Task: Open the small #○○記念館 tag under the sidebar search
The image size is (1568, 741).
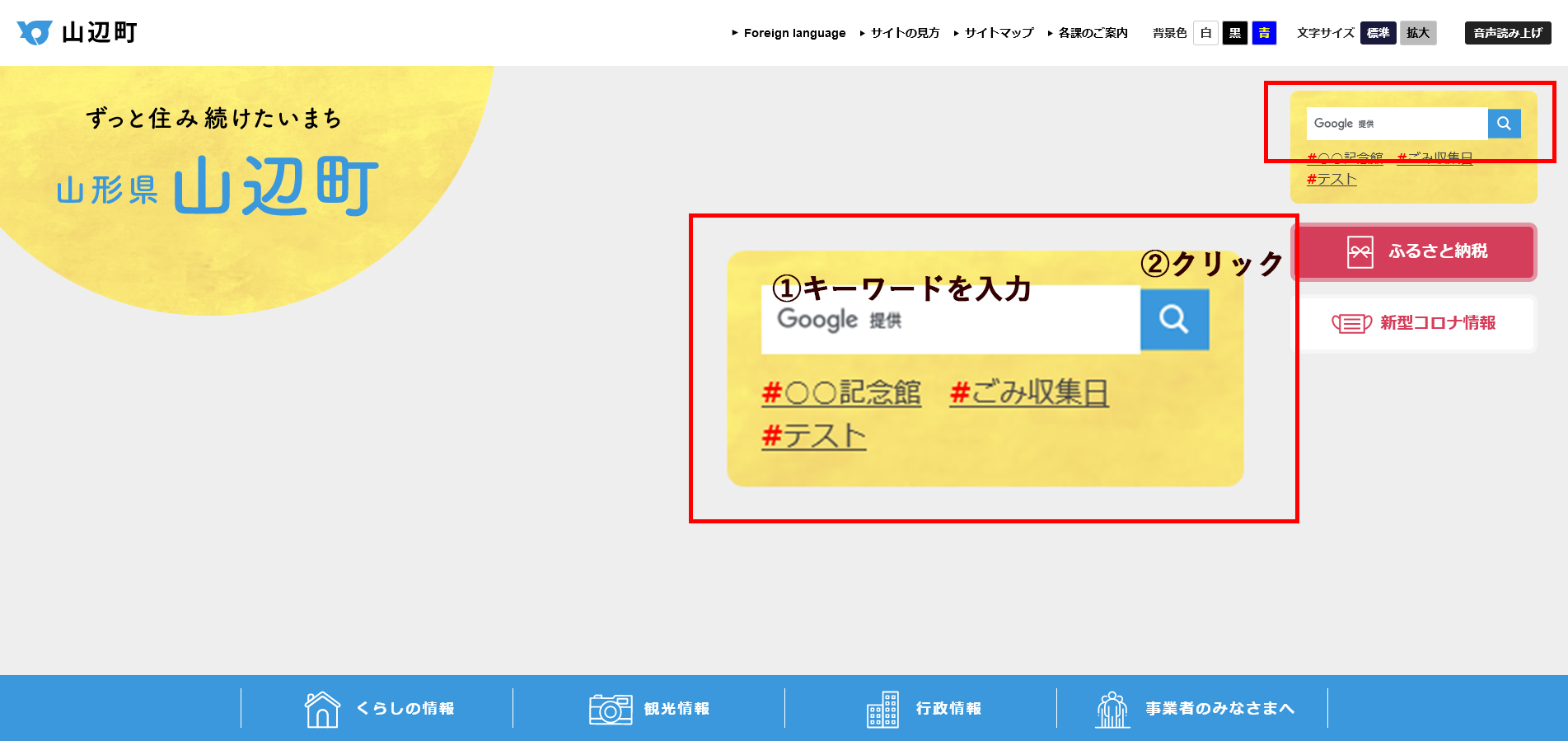Action: tap(1345, 157)
